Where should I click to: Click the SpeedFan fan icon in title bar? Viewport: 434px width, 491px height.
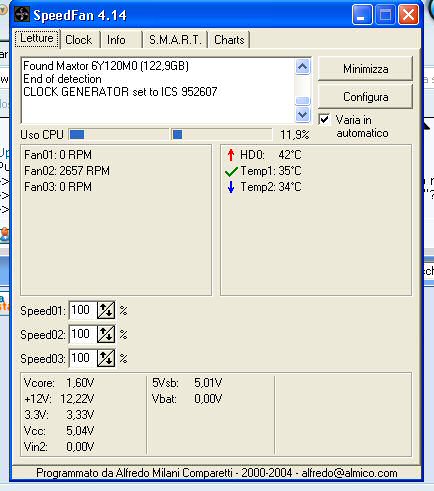tap(22, 15)
